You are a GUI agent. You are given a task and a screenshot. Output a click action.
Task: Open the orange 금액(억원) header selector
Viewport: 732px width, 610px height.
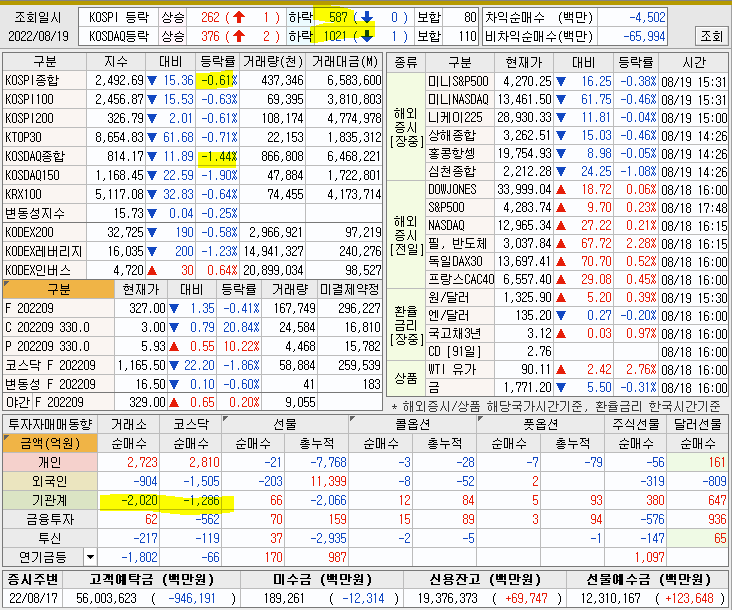pos(49,443)
